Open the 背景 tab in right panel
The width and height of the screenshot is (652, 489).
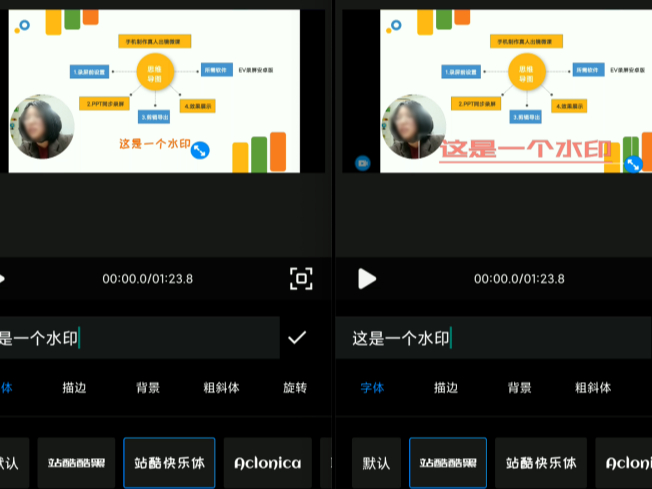pyautogui.click(x=519, y=388)
